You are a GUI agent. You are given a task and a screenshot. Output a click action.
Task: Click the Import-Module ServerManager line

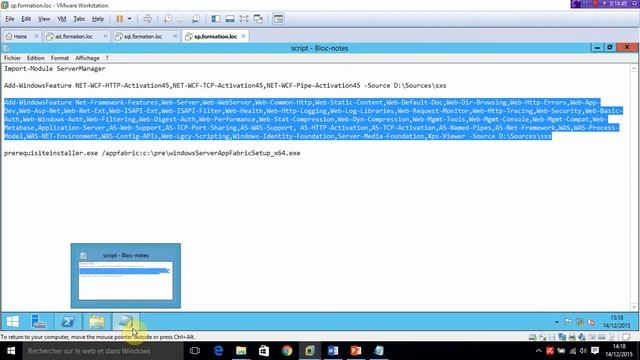coord(55,69)
